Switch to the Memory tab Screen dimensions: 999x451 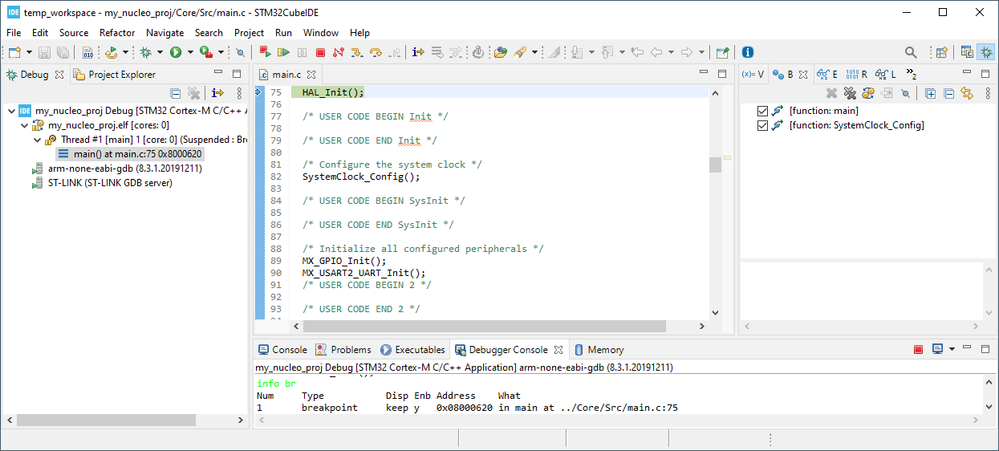(x=599, y=350)
